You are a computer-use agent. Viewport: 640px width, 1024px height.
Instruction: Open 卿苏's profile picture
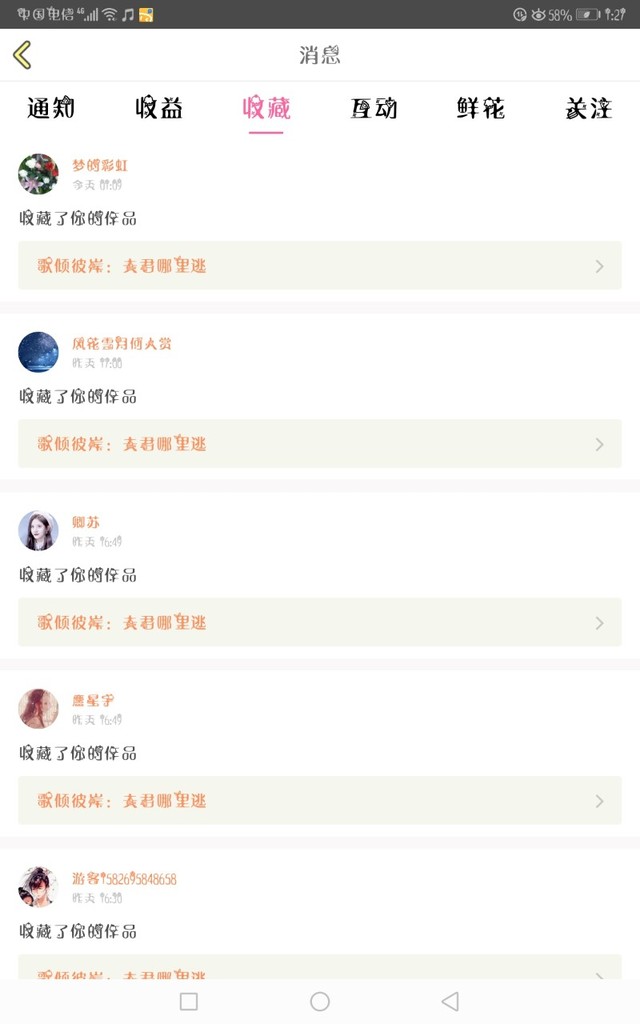pyautogui.click(x=38, y=531)
